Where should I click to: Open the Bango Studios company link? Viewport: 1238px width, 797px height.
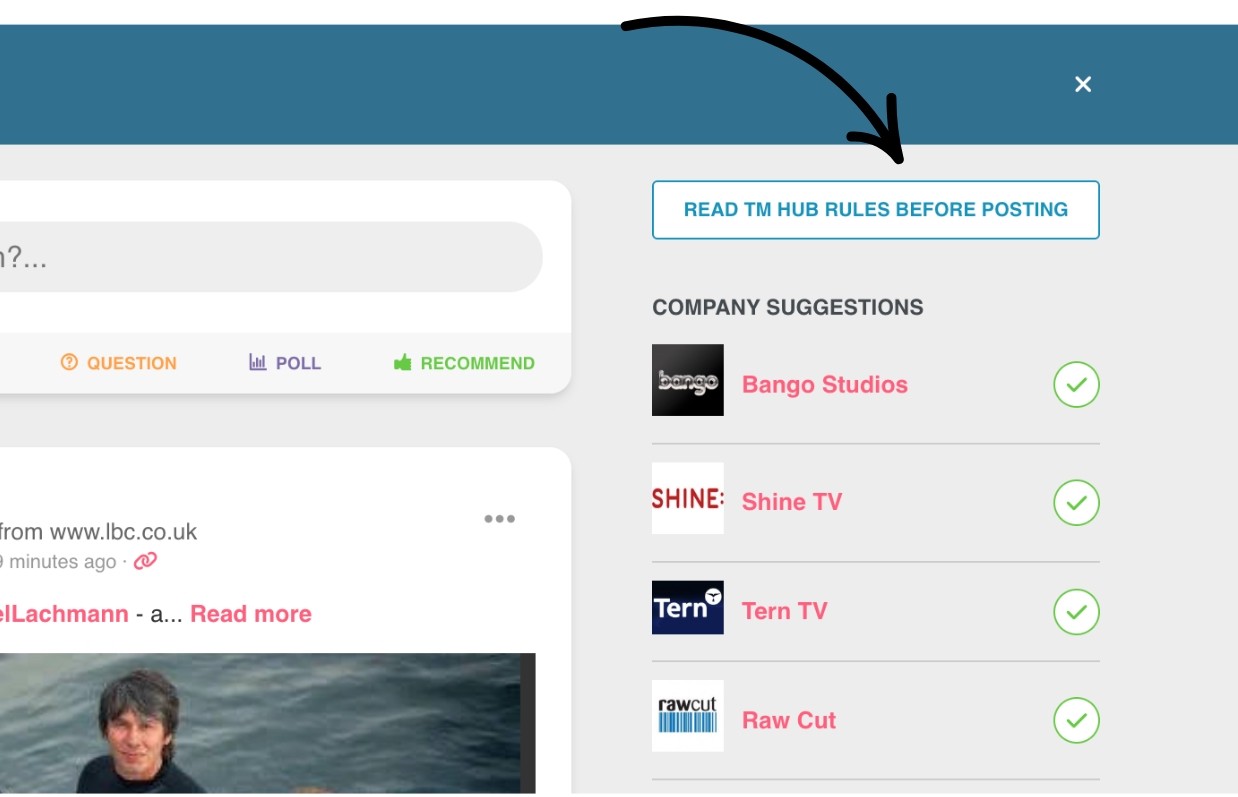point(825,385)
